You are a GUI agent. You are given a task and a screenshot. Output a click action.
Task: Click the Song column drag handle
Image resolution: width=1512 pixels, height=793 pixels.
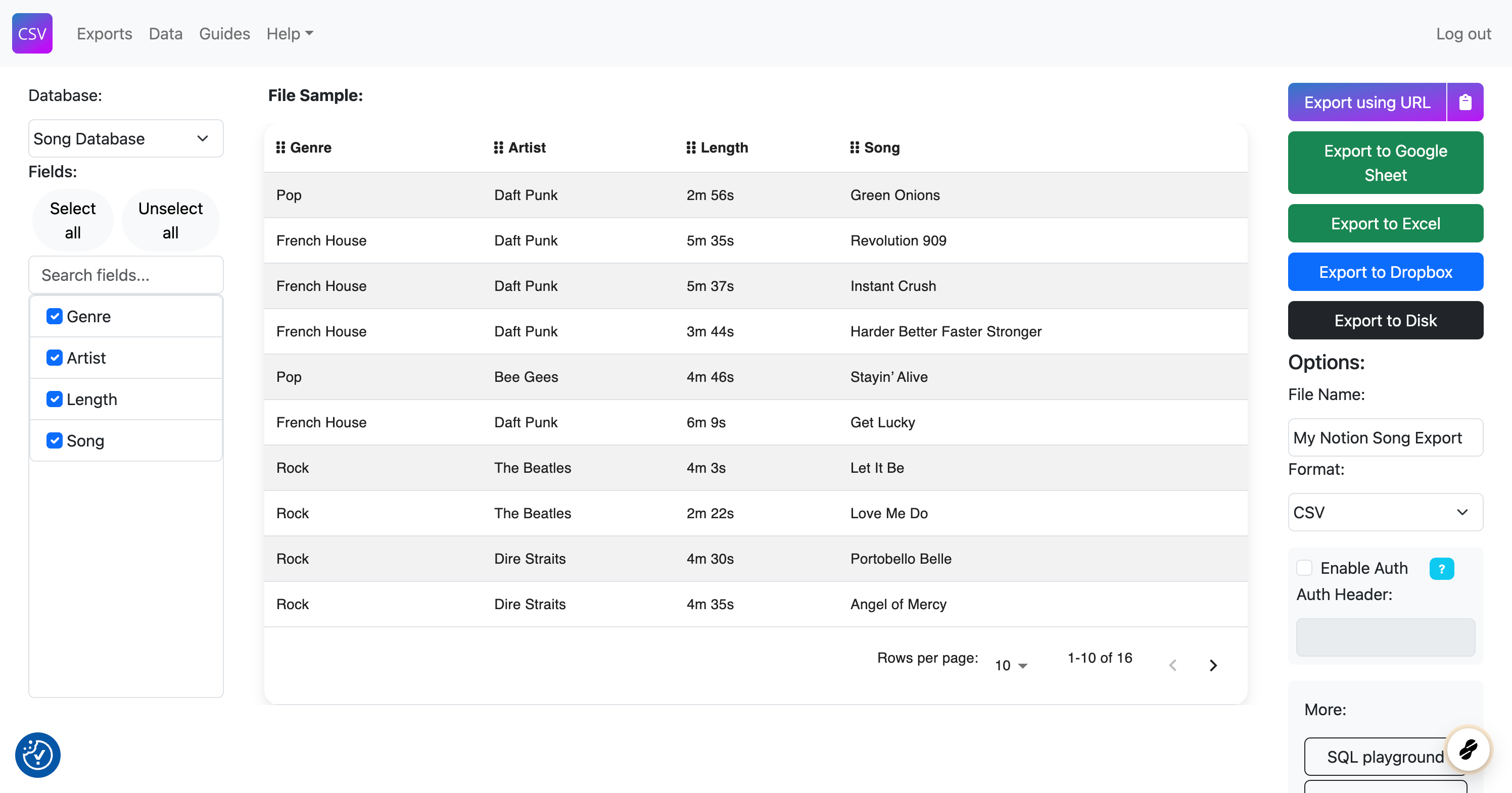tap(854, 148)
